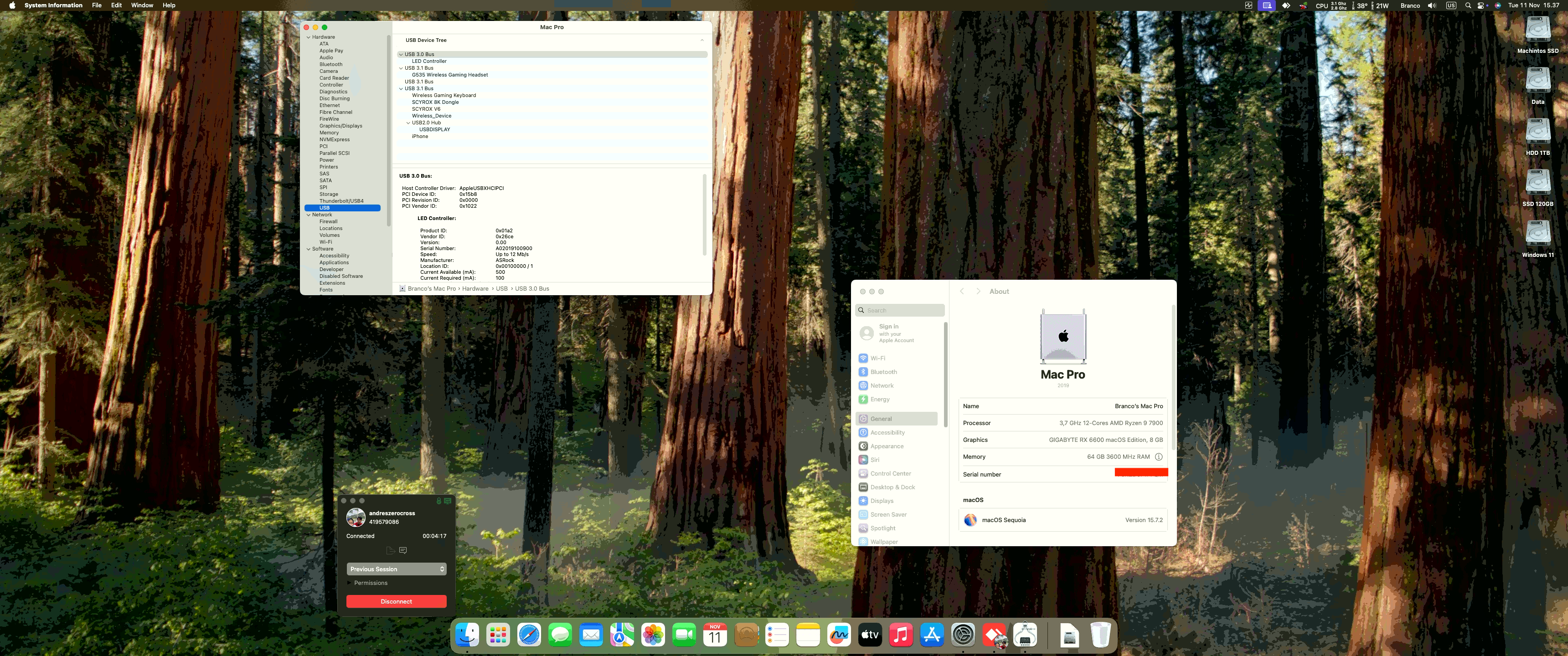Launch Safari from the Dock
The image size is (1568, 656).
tap(529, 635)
